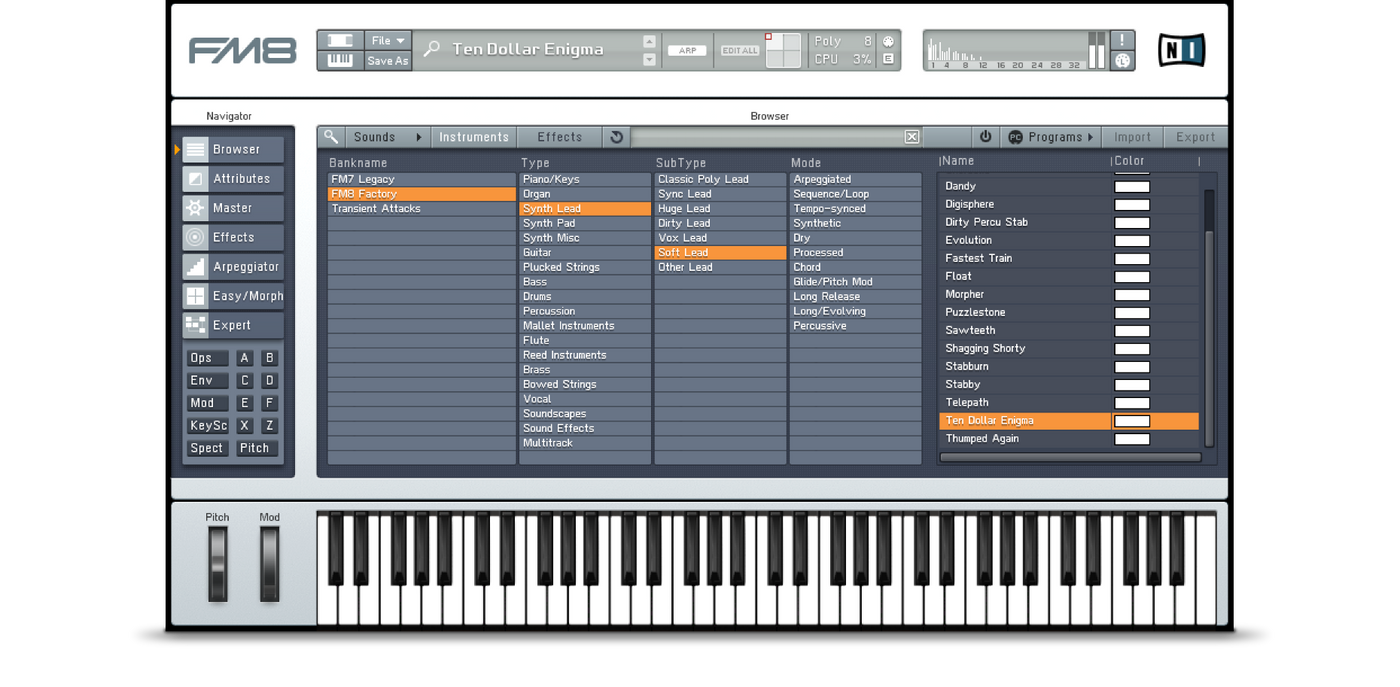
Task: Click the color swatch for Dandy
Action: 1132,187
